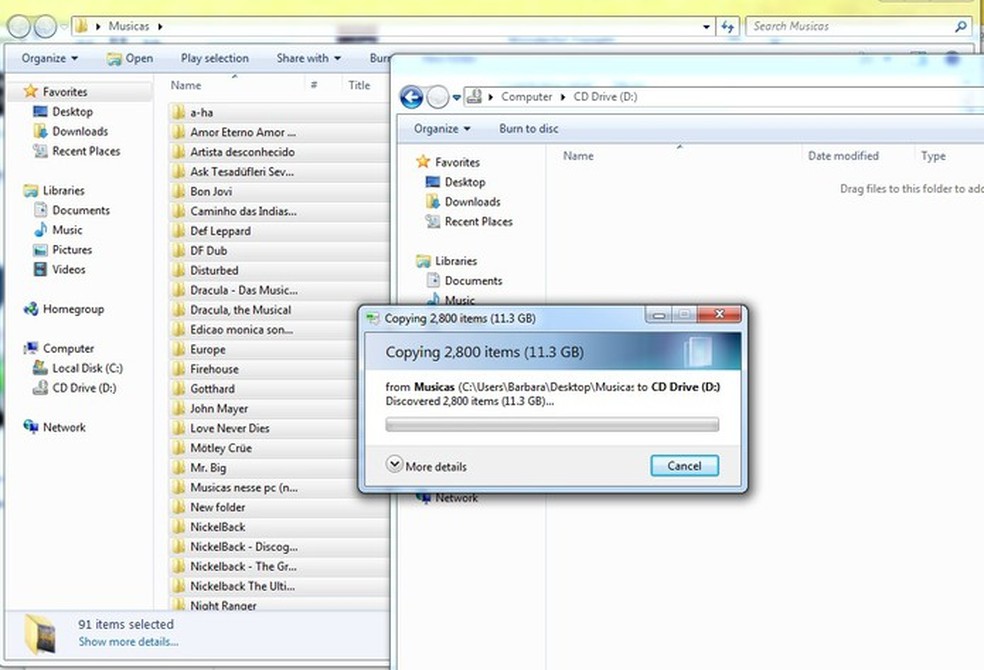Click Burn to disc

pos(528,129)
